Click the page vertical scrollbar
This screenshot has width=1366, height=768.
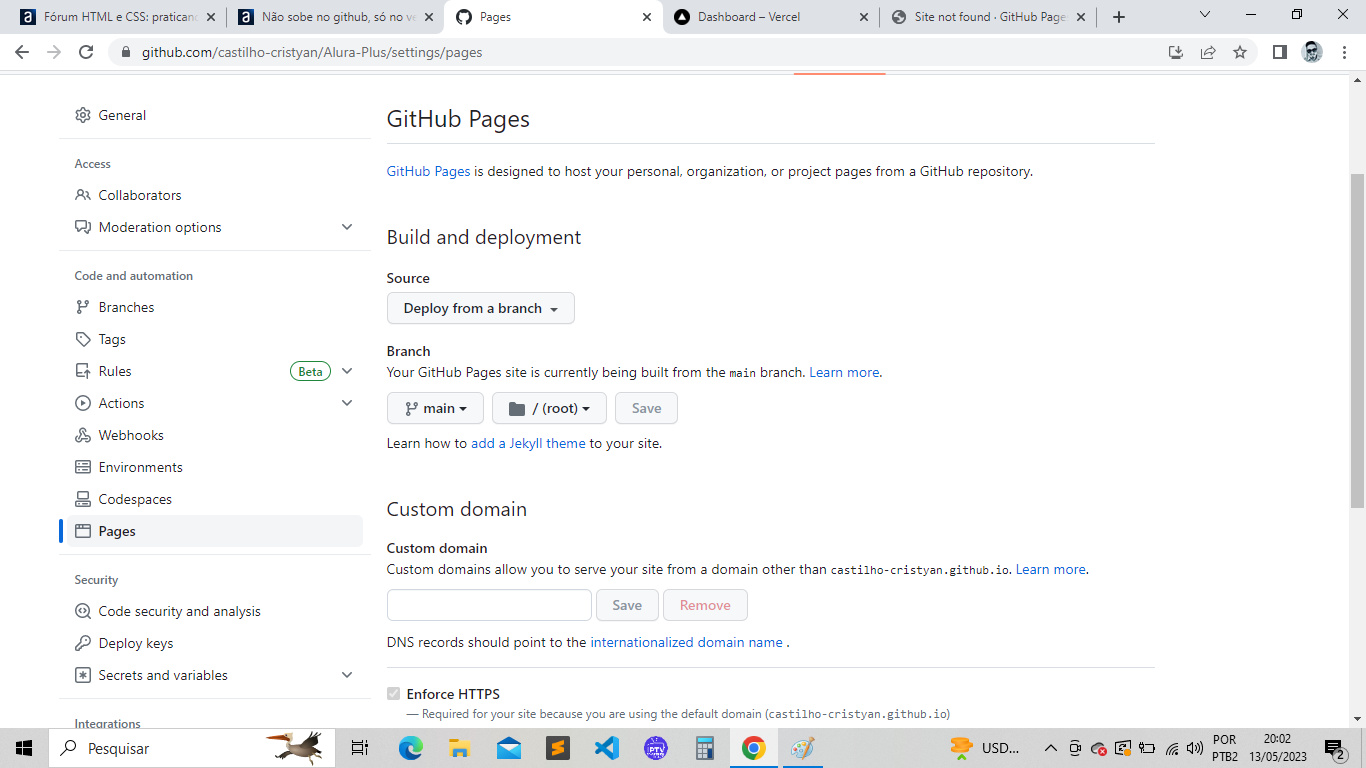click(1357, 340)
